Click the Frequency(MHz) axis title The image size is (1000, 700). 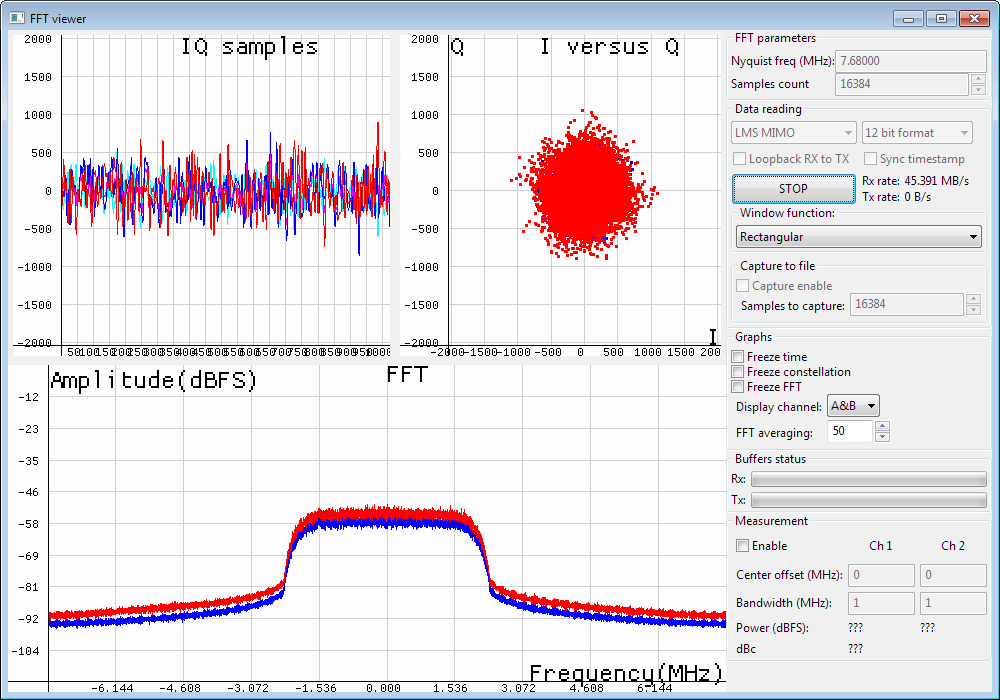point(627,673)
